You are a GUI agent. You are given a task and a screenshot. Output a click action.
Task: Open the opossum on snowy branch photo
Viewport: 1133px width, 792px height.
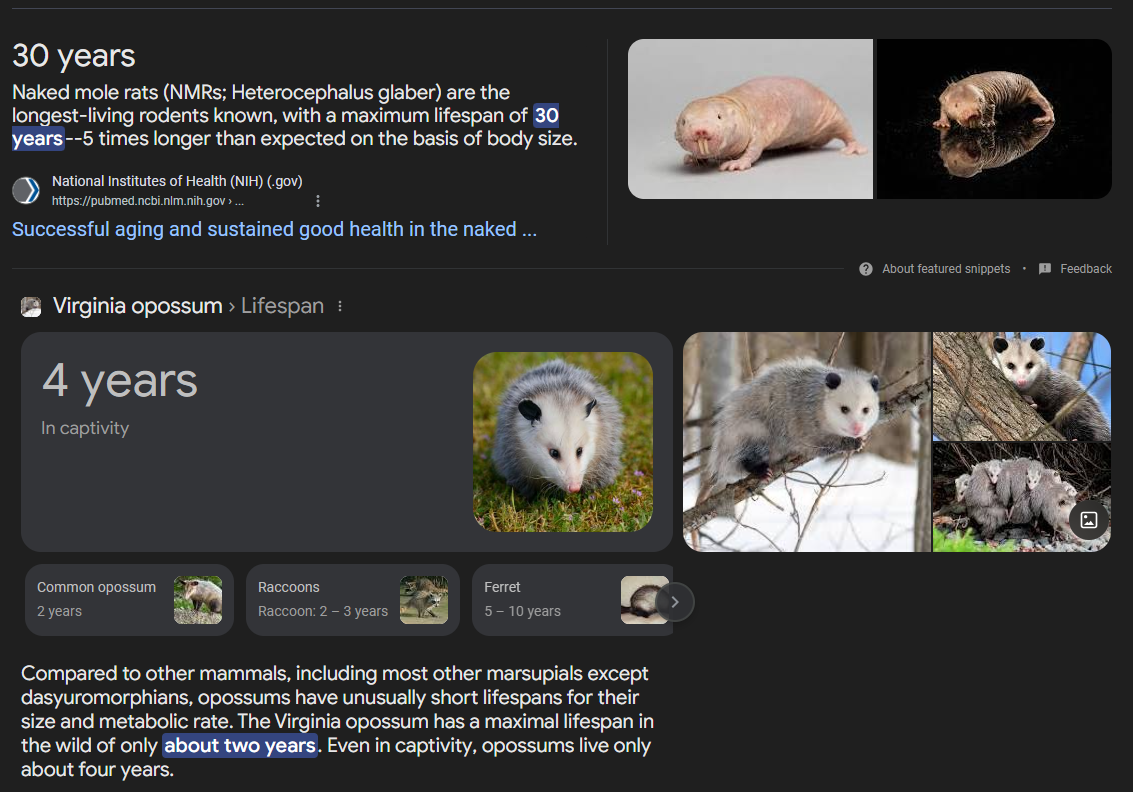click(806, 442)
